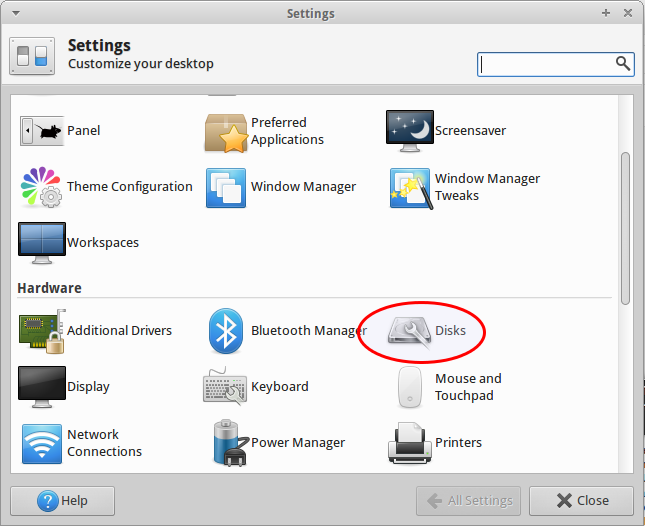The image size is (645, 526).
Task: Click the Workspaces label
Action: (x=103, y=243)
